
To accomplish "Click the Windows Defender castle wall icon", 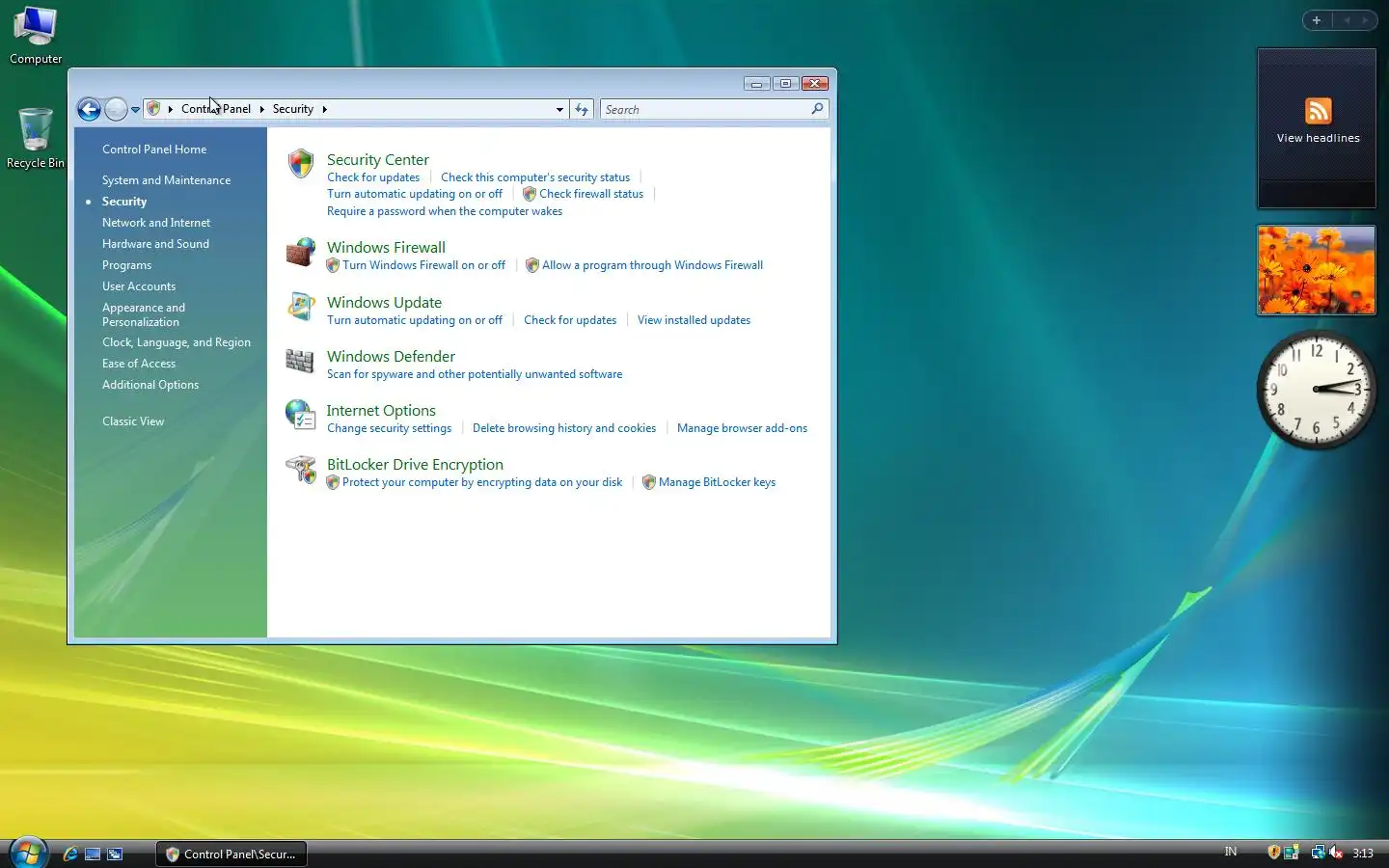I will click(300, 361).
